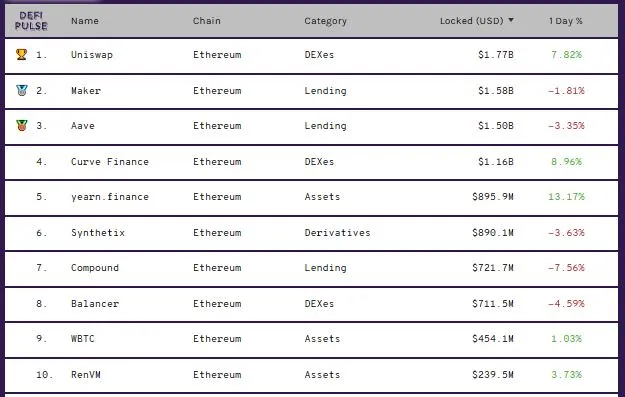Click the silver medal icon beside Maker
The width and height of the screenshot is (625, 397).
point(22,90)
